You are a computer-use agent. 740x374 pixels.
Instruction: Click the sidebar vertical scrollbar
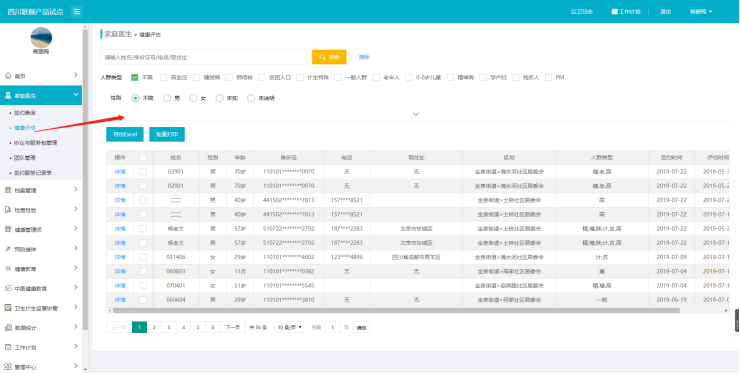coord(85,179)
